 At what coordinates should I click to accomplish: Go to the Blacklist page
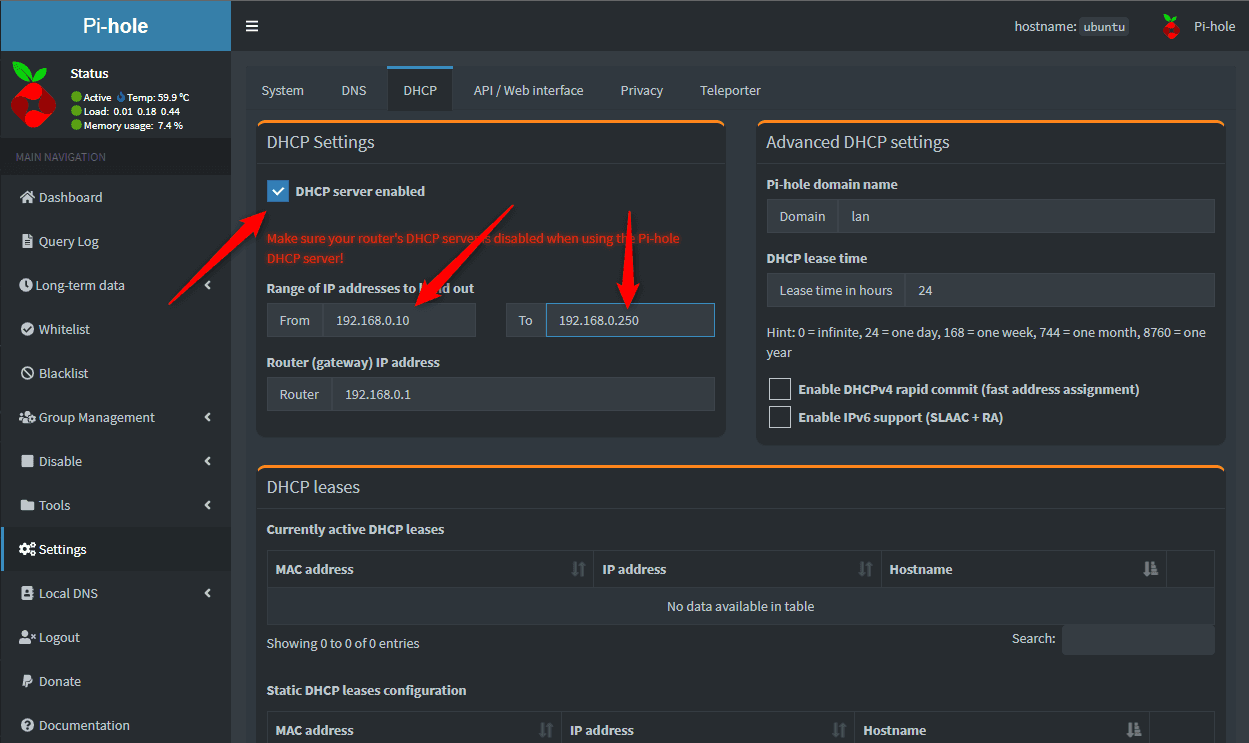(x=116, y=373)
